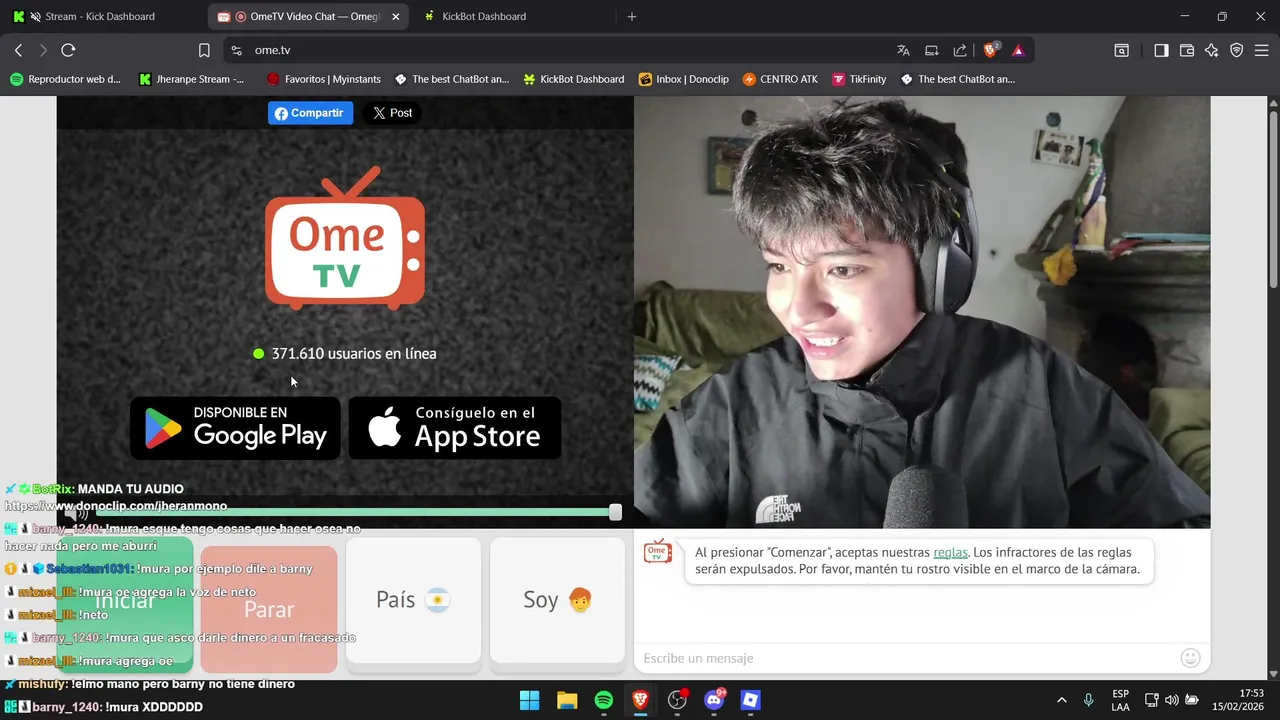Screen dimensions: 1280x720
Task: Click the local webcam video
Action: coord(922,312)
